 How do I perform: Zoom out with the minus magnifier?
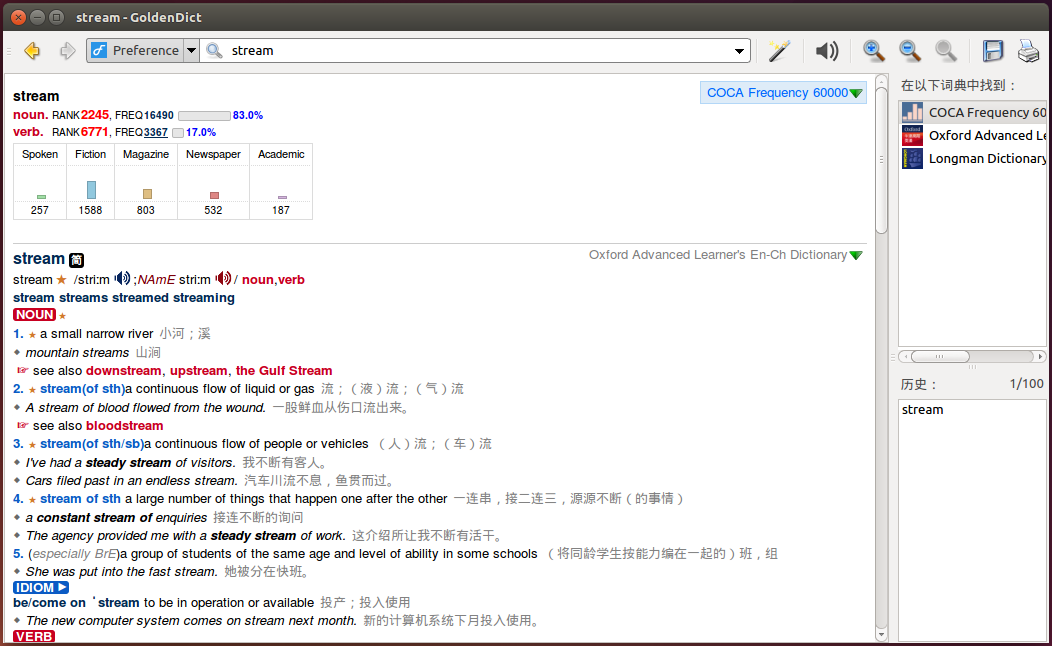910,50
